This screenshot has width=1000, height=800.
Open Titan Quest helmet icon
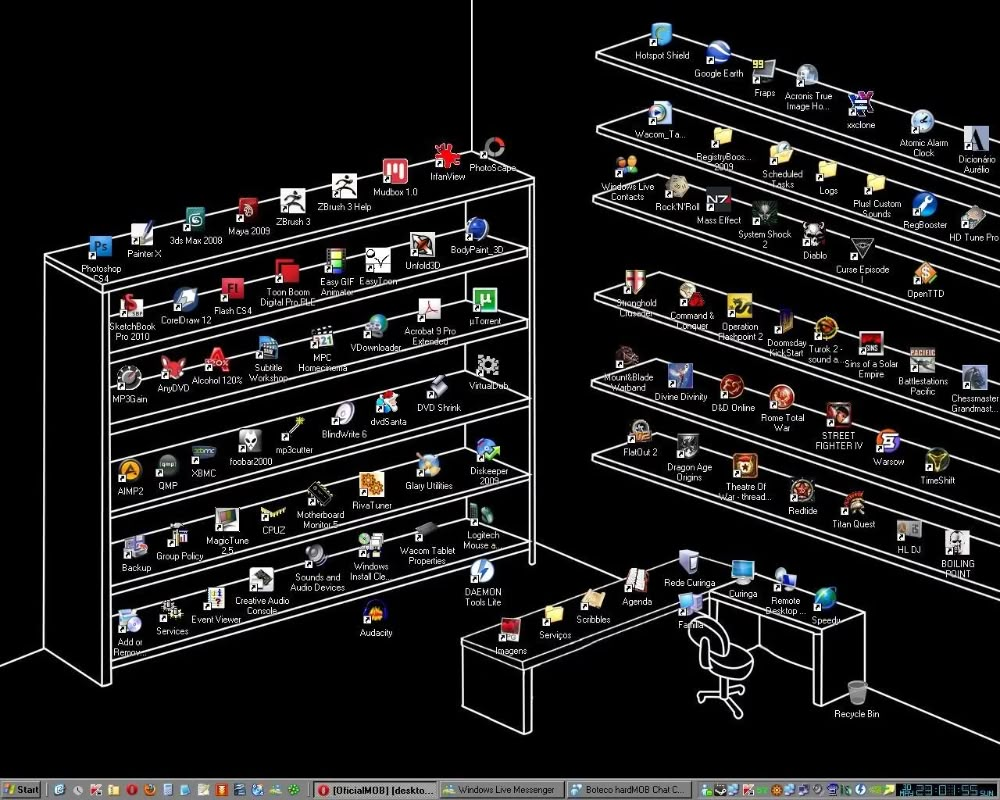pyautogui.click(x=853, y=504)
